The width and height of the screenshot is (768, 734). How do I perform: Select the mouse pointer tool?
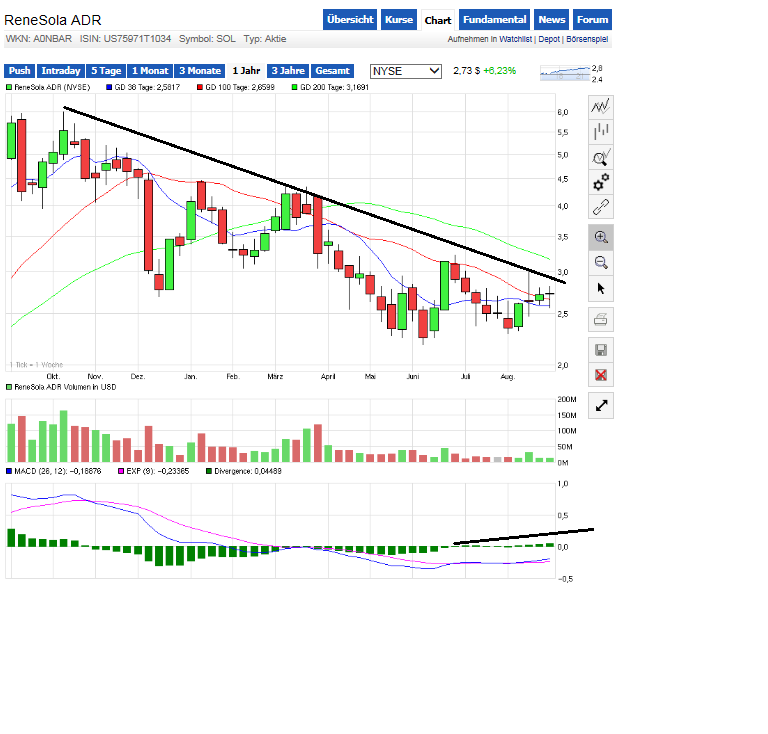coord(601,288)
